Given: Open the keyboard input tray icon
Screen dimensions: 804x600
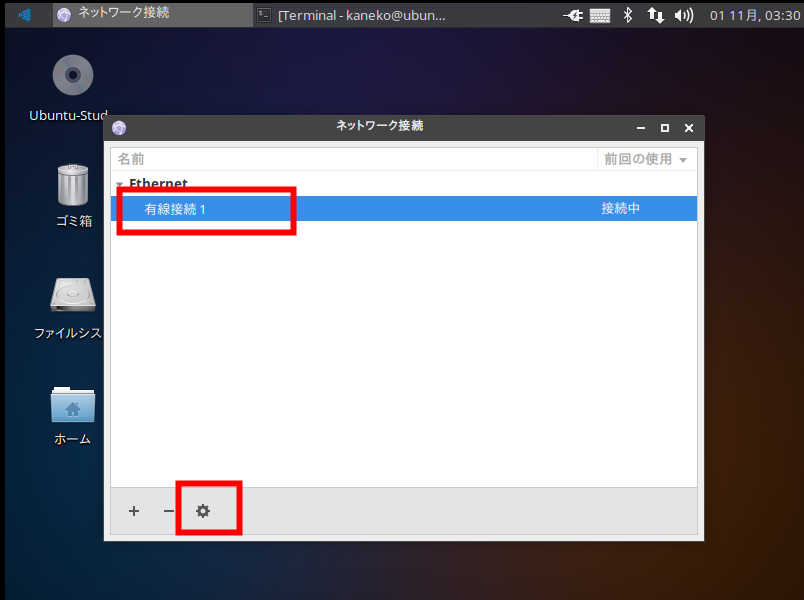Looking at the screenshot, I should [x=600, y=16].
